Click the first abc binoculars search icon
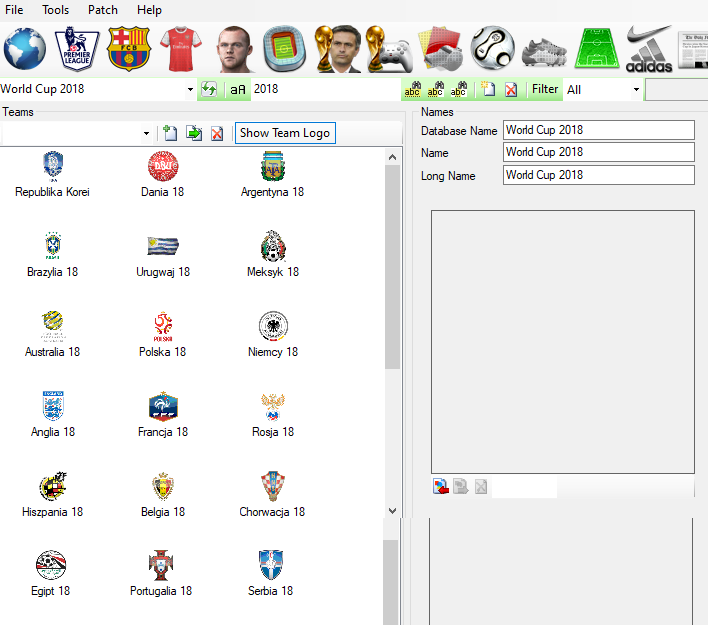The image size is (708, 625). tap(412, 89)
